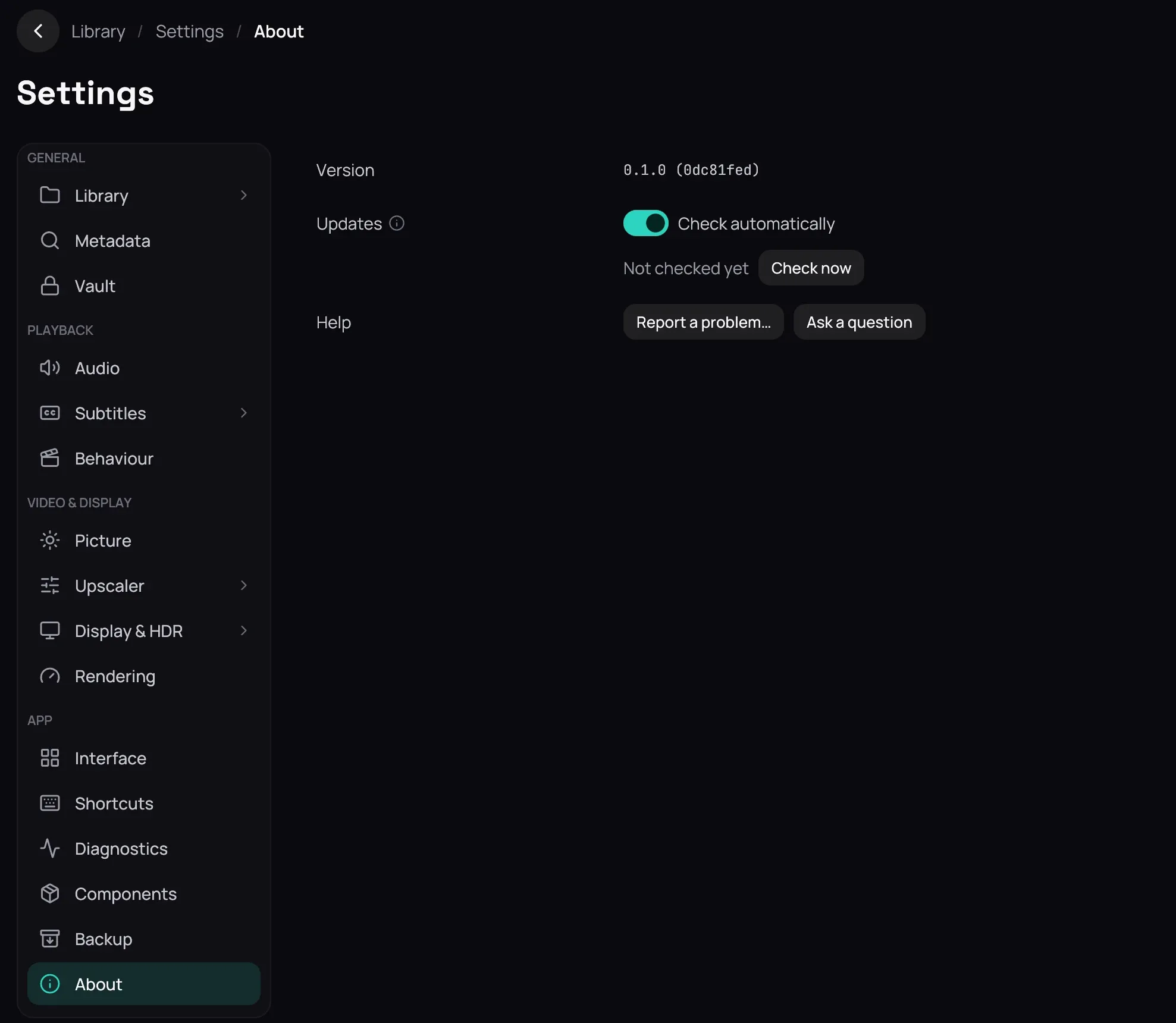Viewport: 1176px width, 1023px height.
Task: Click the Interface grid icon
Action: coord(50,758)
